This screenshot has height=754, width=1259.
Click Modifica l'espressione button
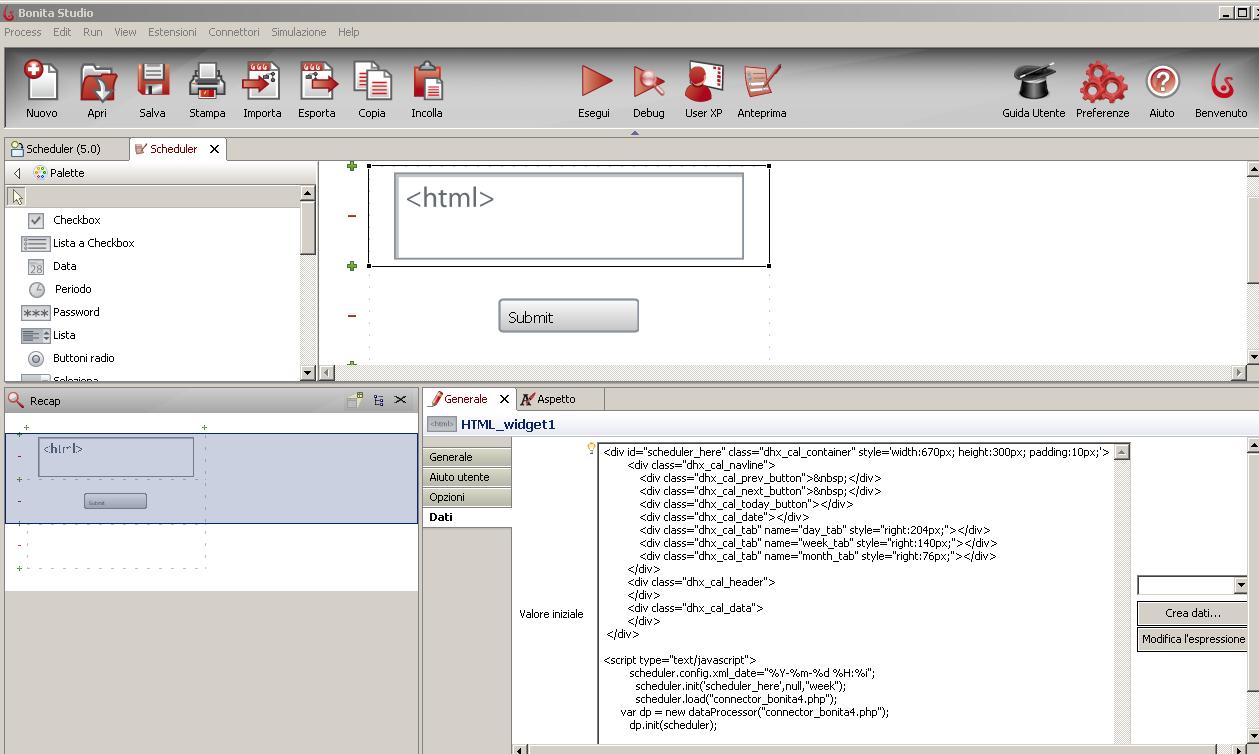(x=1192, y=639)
